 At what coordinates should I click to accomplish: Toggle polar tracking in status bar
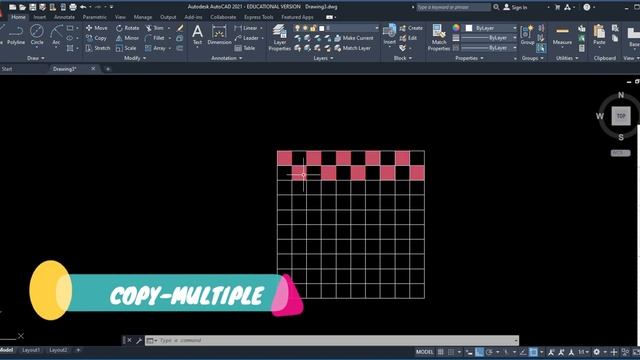pyautogui.click(x=489, y=352)
